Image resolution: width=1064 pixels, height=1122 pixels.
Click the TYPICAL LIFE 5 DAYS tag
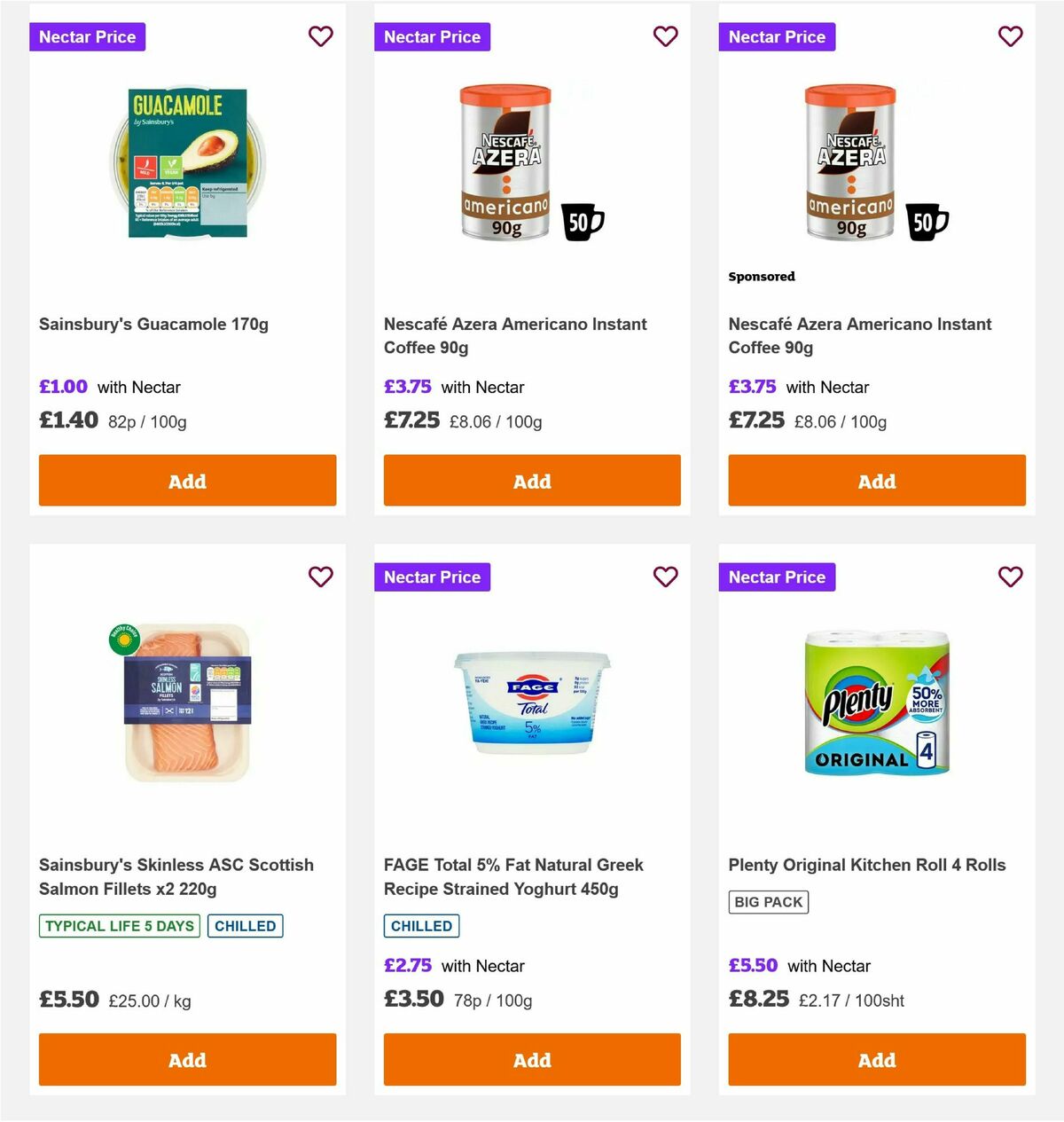118,925
